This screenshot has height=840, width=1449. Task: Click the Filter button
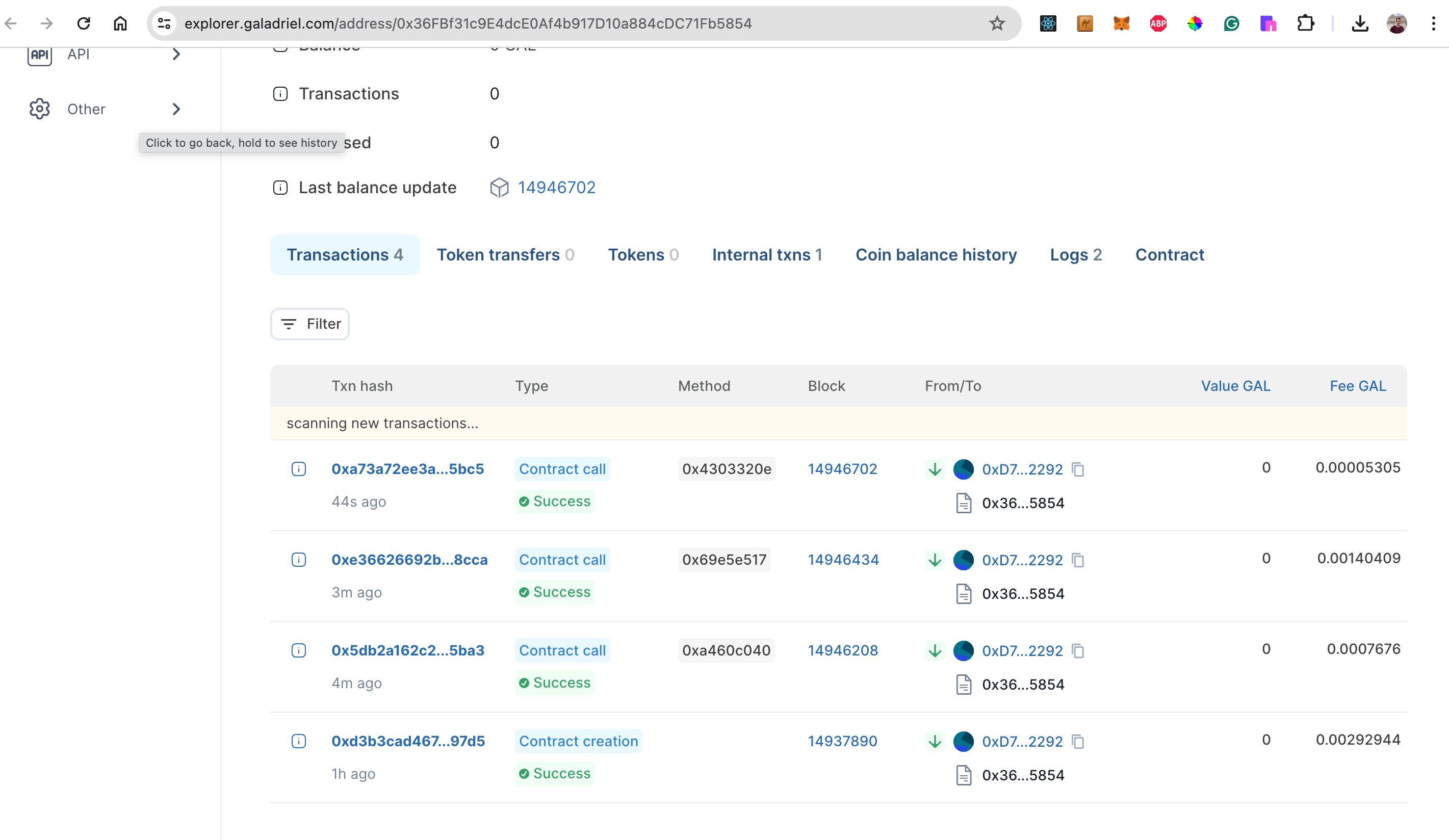pyautogui.click(x=310, y=324)
